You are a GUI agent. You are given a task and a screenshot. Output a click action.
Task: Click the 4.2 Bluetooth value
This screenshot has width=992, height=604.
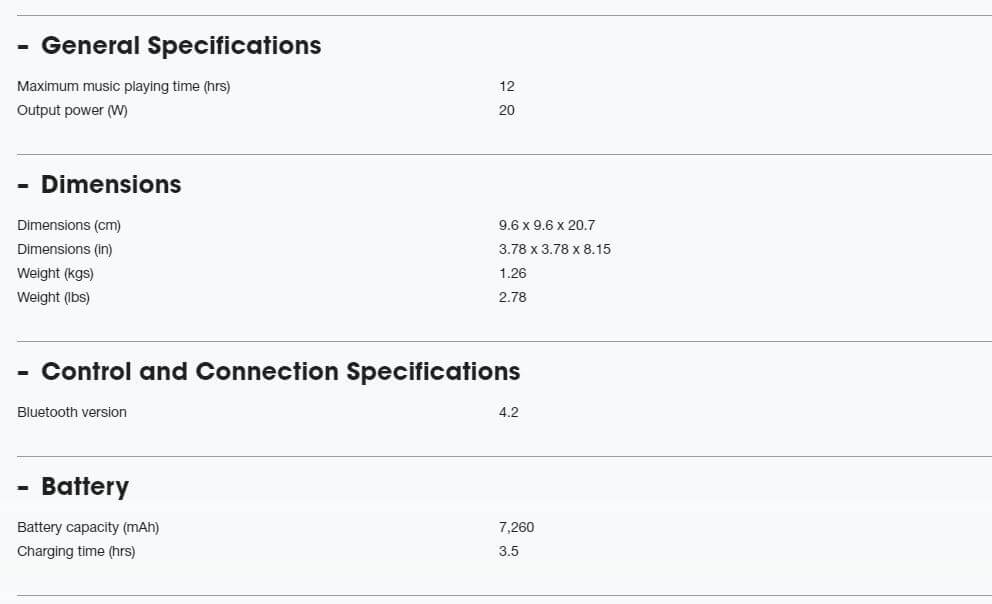[508, 413]
